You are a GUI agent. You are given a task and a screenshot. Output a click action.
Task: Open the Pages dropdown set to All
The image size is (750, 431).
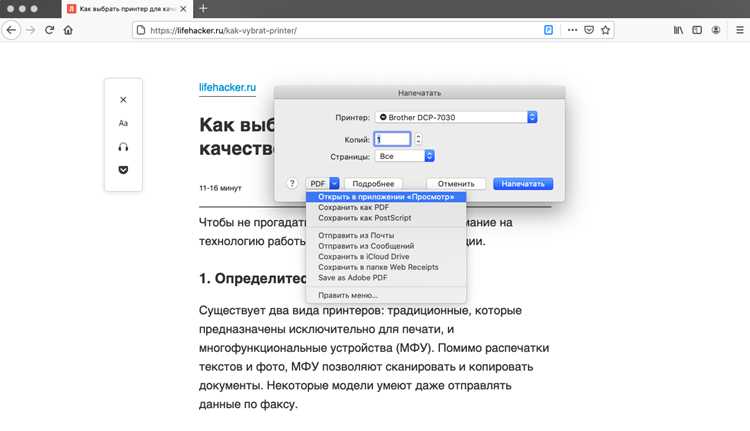pyautogui.click(x=405, y=156)
